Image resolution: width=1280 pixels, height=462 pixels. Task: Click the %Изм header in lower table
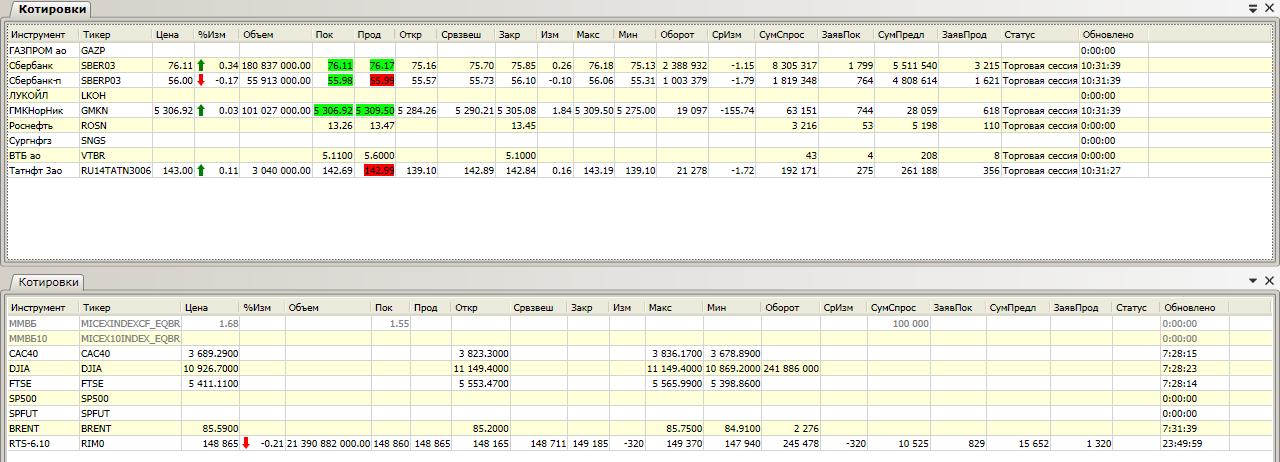click(x=262, y=307)
